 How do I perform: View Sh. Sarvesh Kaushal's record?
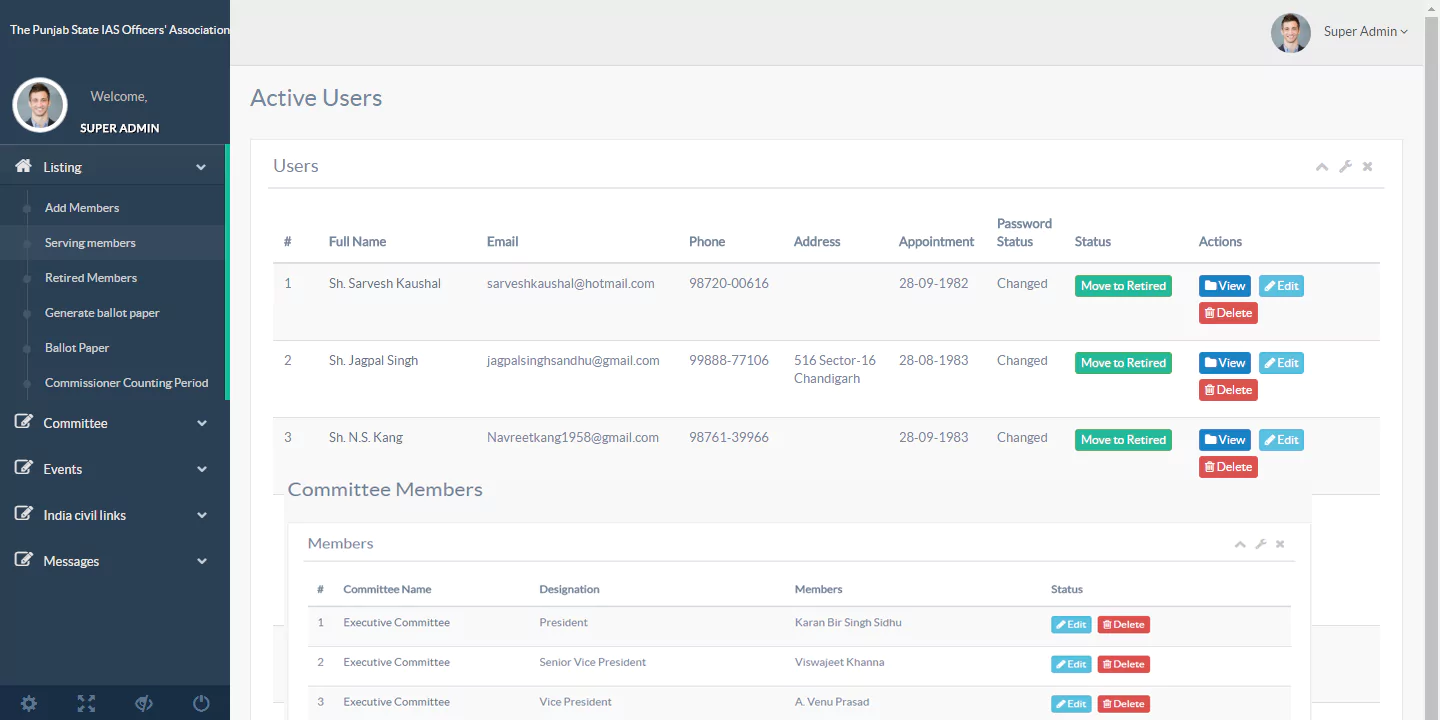coord(1225,286)
